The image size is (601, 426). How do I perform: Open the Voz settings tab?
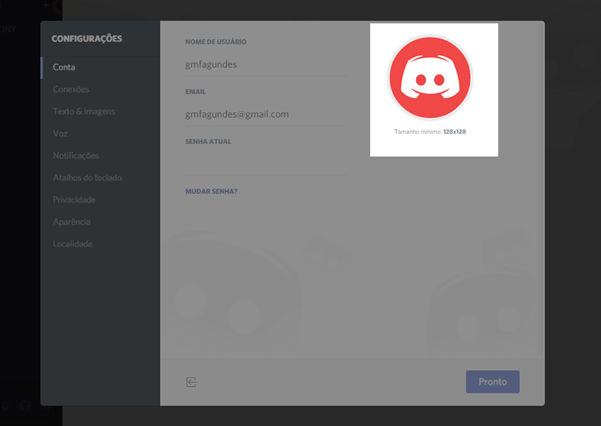click(x=61, y=133)
